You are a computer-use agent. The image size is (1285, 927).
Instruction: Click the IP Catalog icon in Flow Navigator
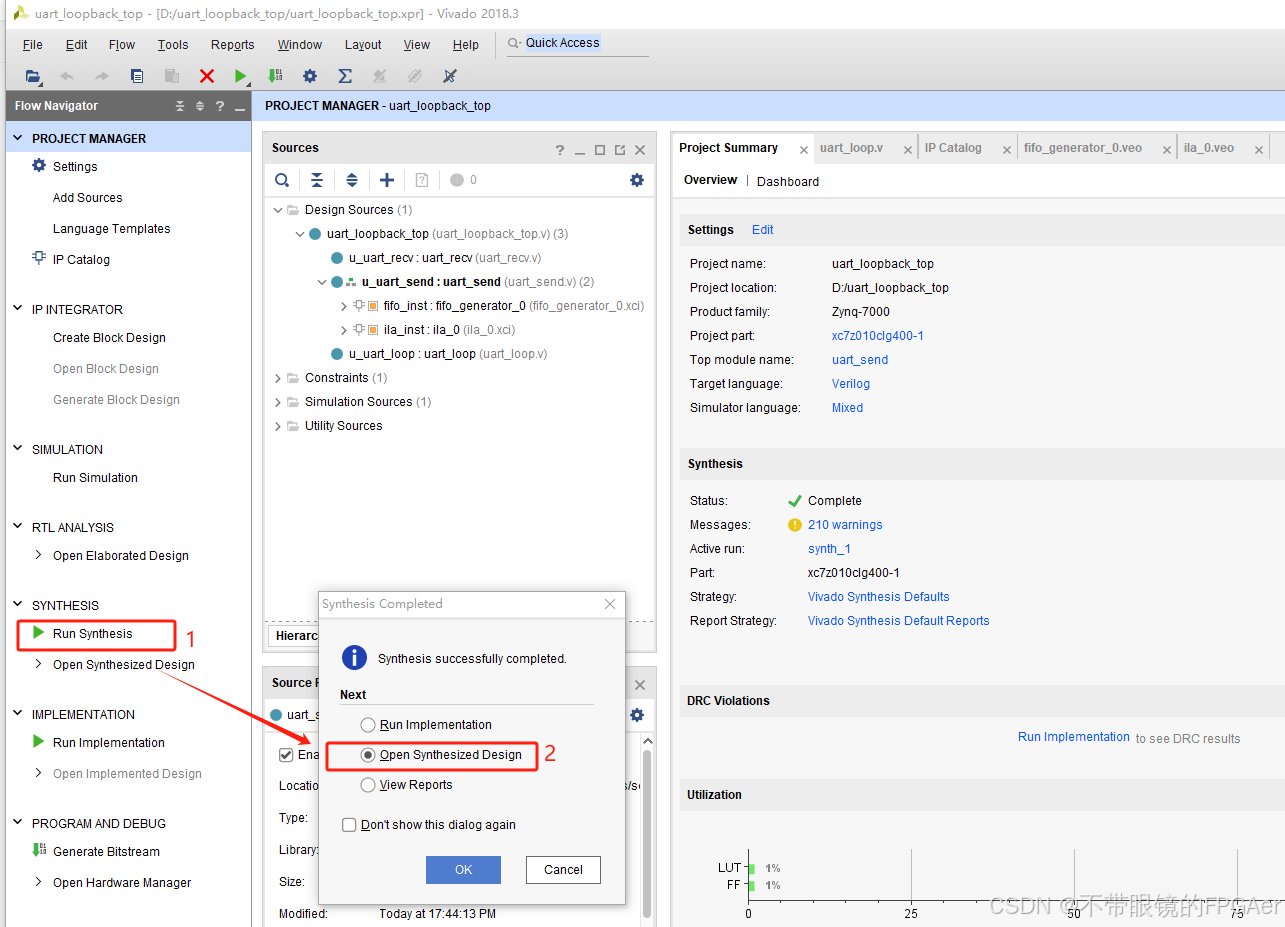click(39, 258)
